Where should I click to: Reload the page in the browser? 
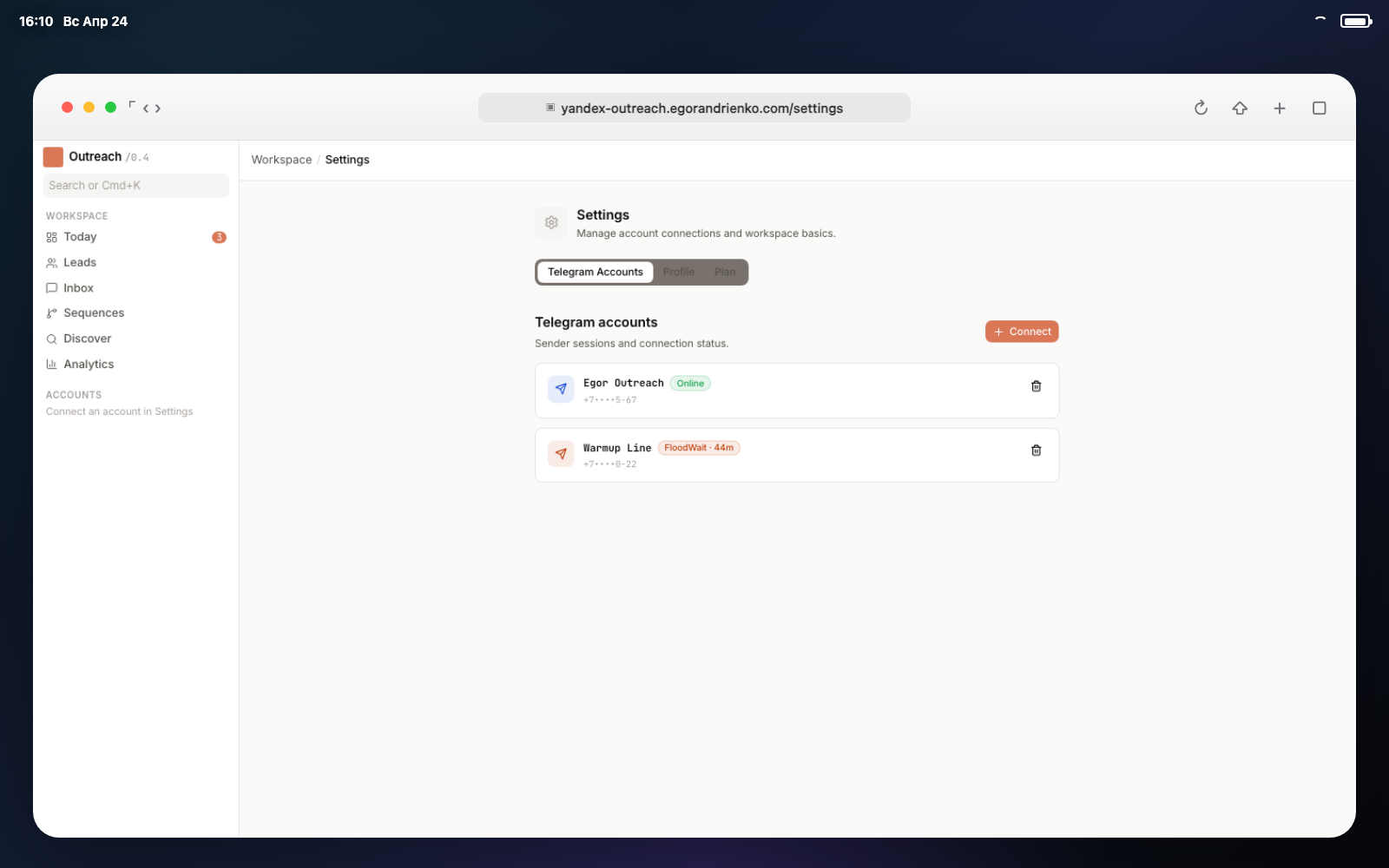(x=1201, y=108)
